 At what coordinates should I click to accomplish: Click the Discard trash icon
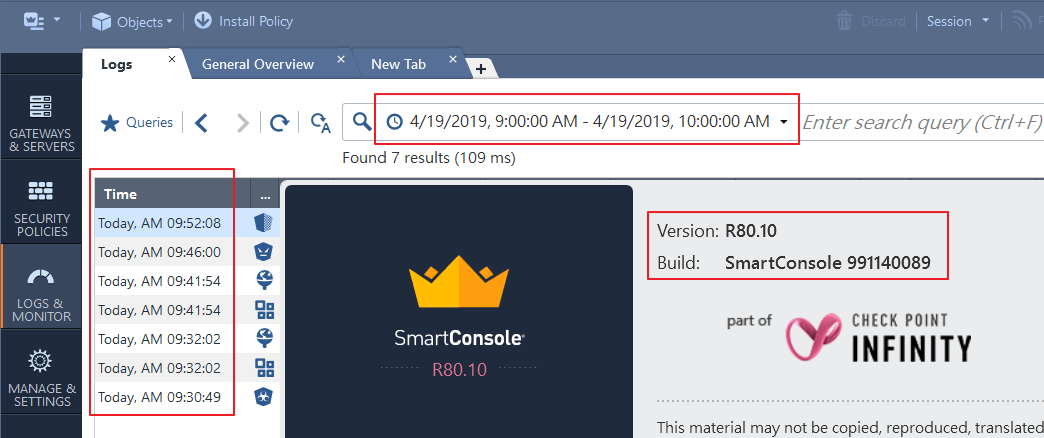pos(844,21)
